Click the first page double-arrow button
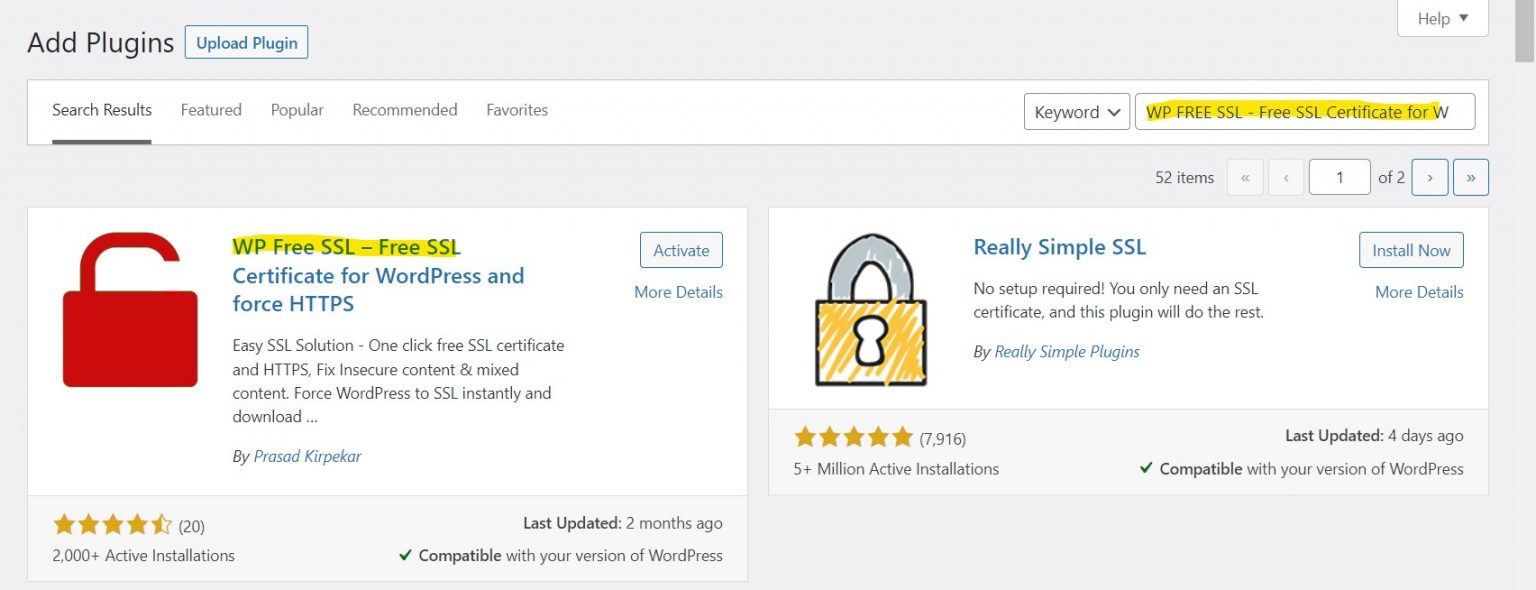This screenshot has width=1536, height=590. click(x=1245, y=177)
